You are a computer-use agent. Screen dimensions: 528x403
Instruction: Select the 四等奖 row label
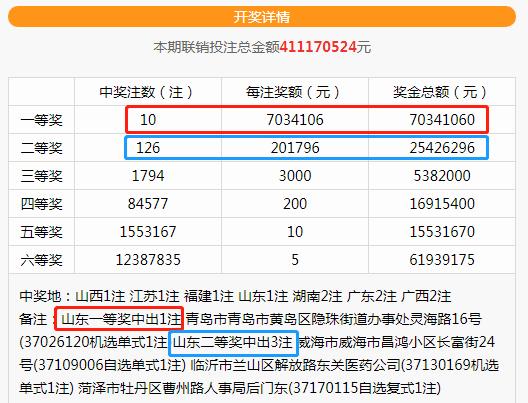pyautogui.click(x=41, y=204)
